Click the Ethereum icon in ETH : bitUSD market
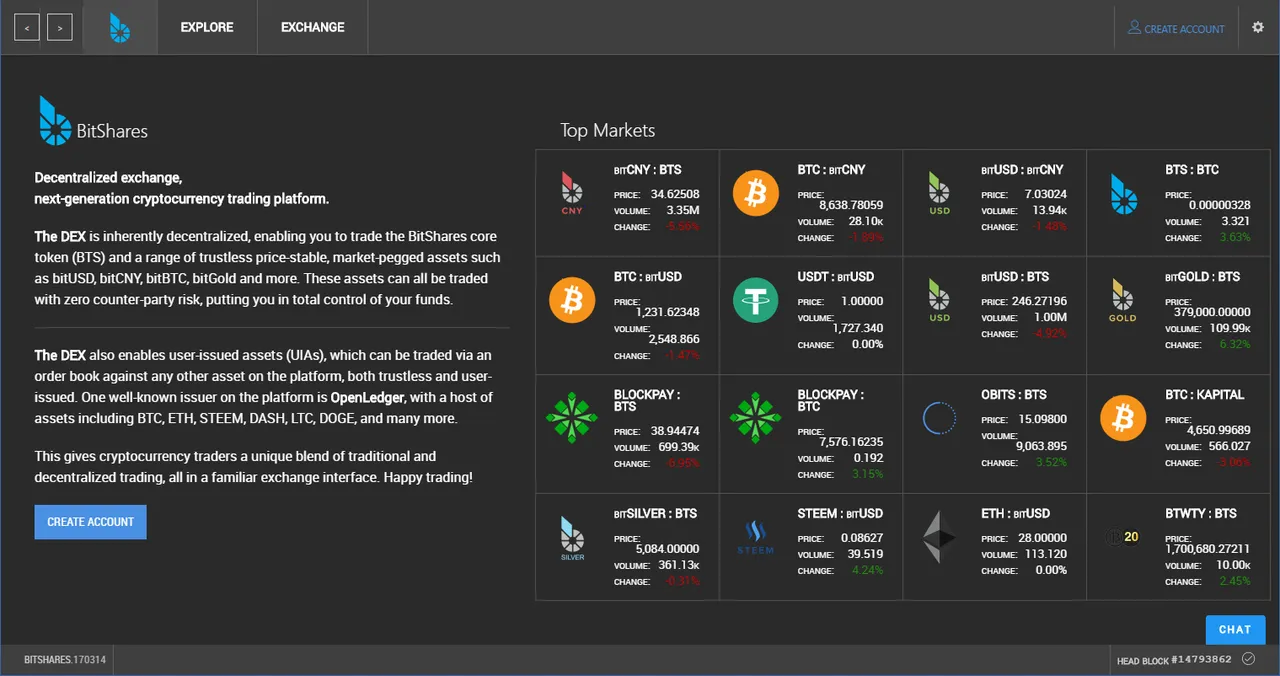Image resolution: width=1280 pixels, height=676 pixels. [x=939, y=537]
